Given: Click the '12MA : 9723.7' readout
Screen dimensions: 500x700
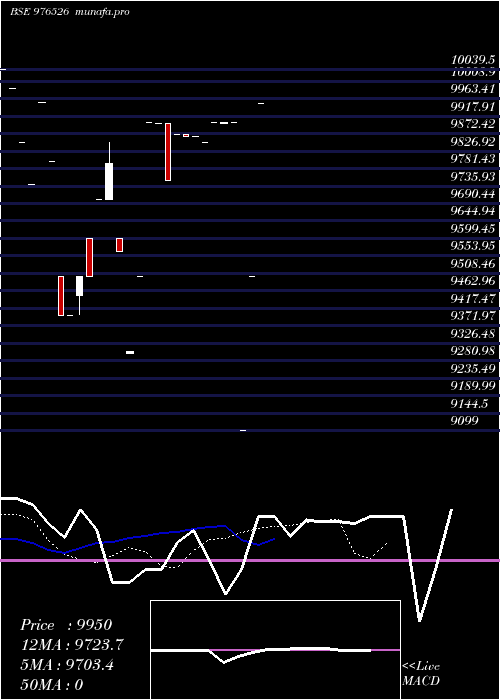Looking at the screenshot, I should click(x=72, y=645).
